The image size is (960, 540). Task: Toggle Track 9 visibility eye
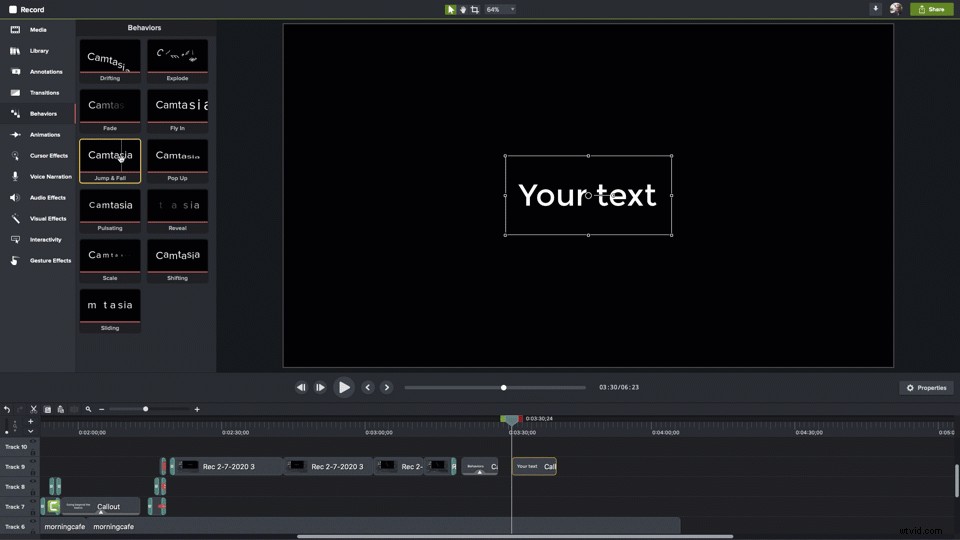click(x=33, y=462)
